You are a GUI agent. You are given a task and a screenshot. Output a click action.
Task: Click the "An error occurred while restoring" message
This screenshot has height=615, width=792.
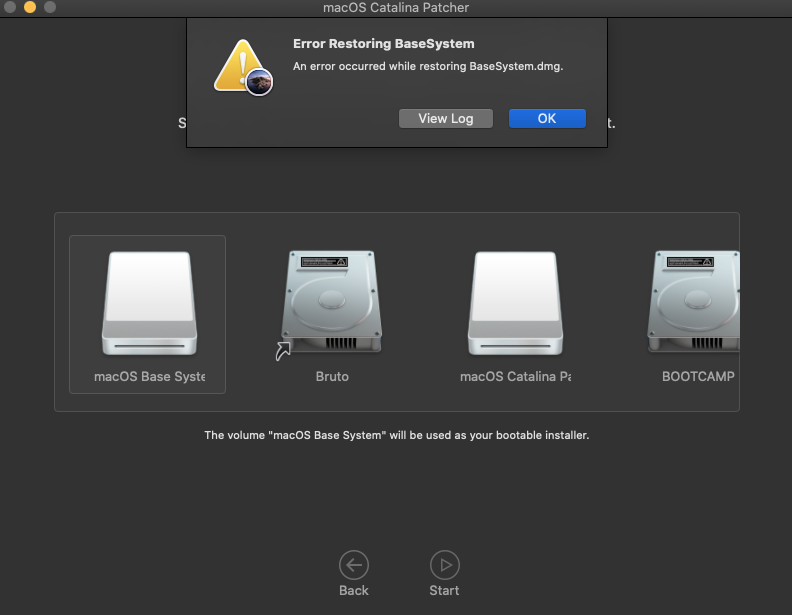click(428, 67)
